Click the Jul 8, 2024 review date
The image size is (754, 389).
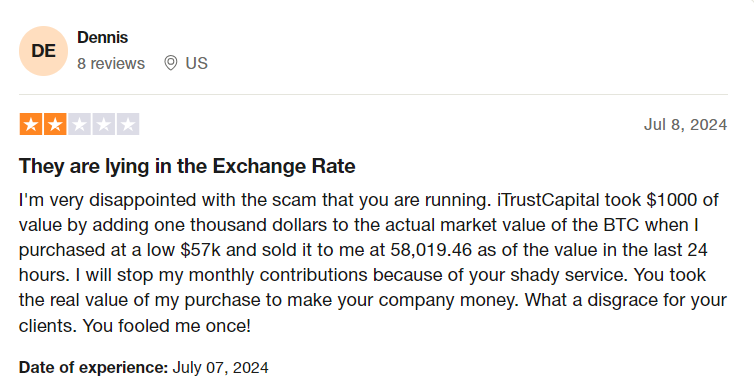(685, 125)
